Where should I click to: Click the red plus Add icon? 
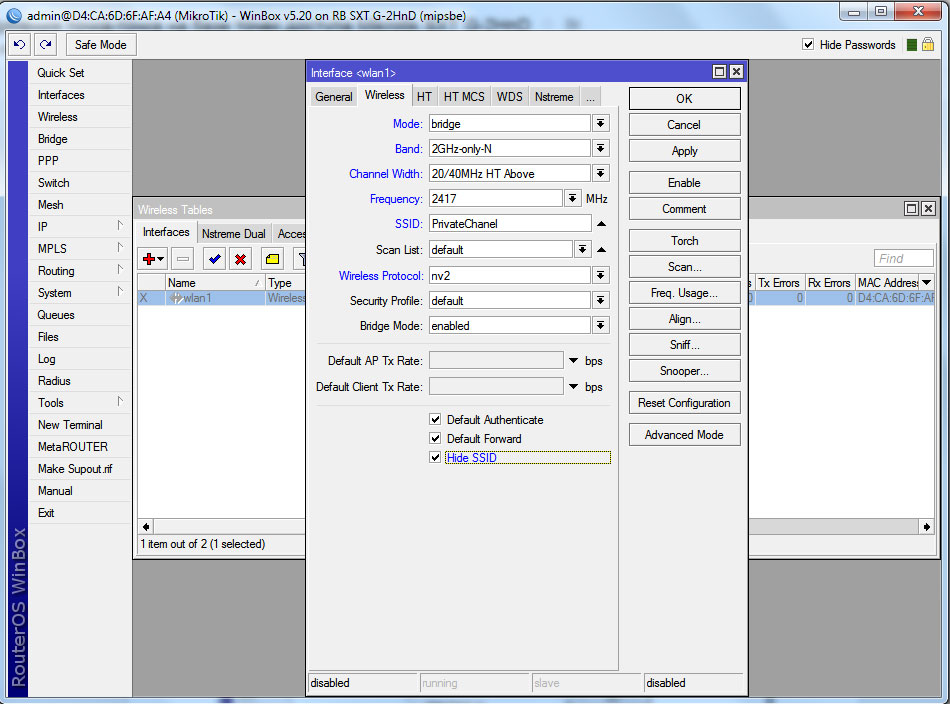pyautogui.click(x=149, y=259)
